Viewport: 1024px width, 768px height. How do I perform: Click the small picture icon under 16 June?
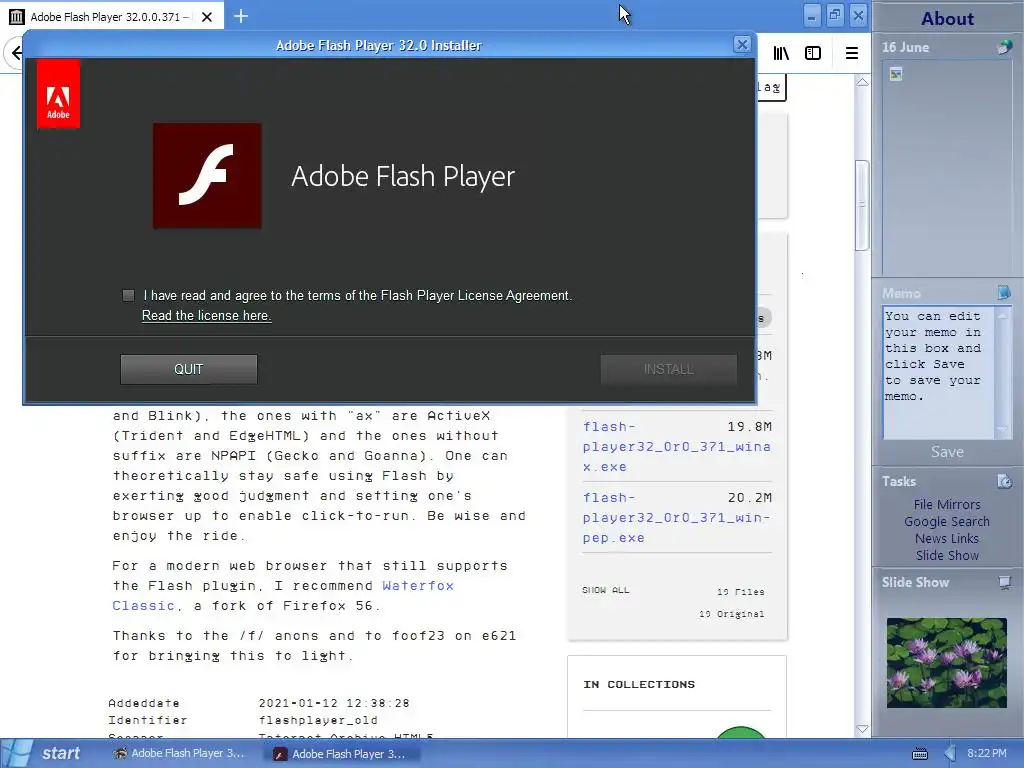[896, 74]
